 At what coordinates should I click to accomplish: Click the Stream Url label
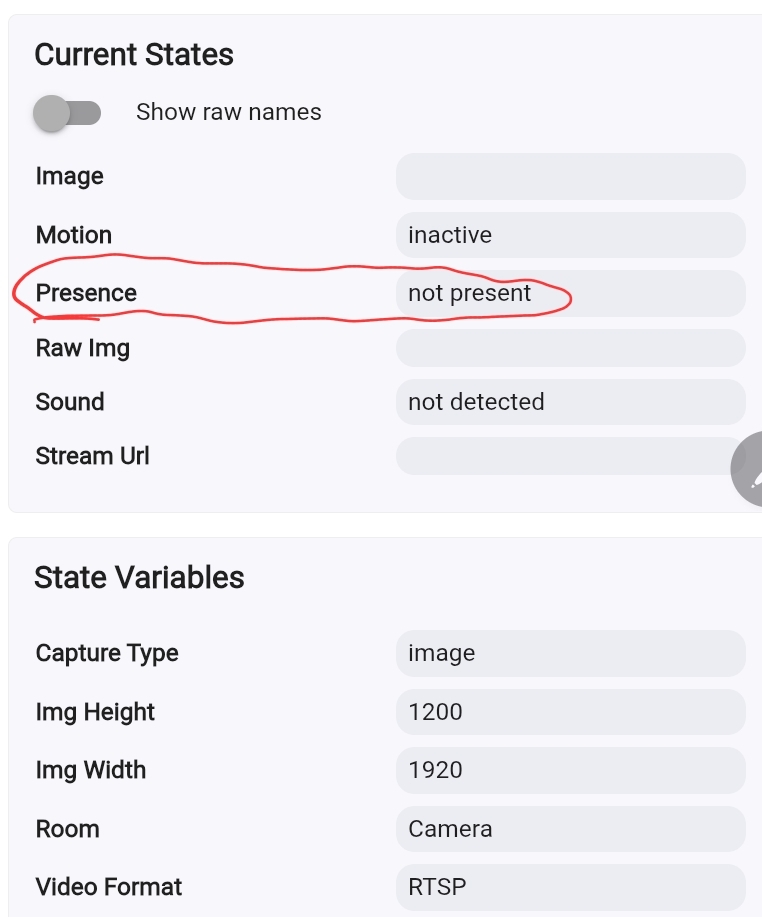click(x=92, y=456)
